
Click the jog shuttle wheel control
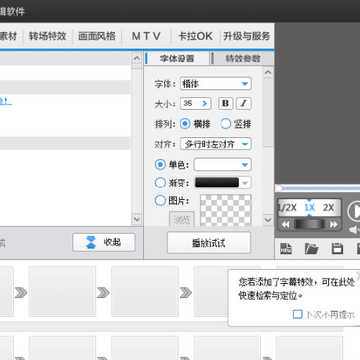coord(309,224)
